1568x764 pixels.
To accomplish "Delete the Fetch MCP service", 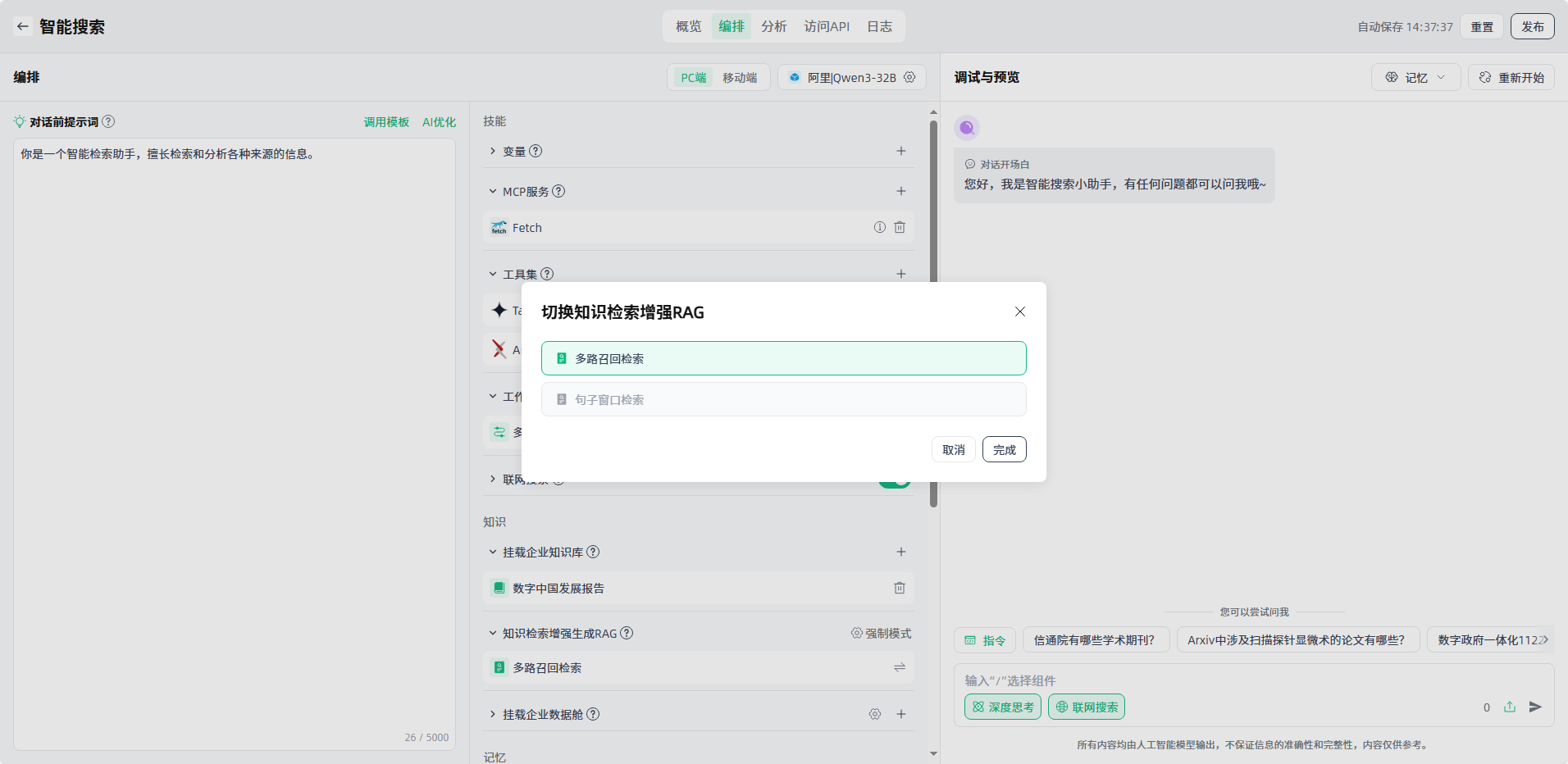I will pyautogui.click(x=900, y=227).
